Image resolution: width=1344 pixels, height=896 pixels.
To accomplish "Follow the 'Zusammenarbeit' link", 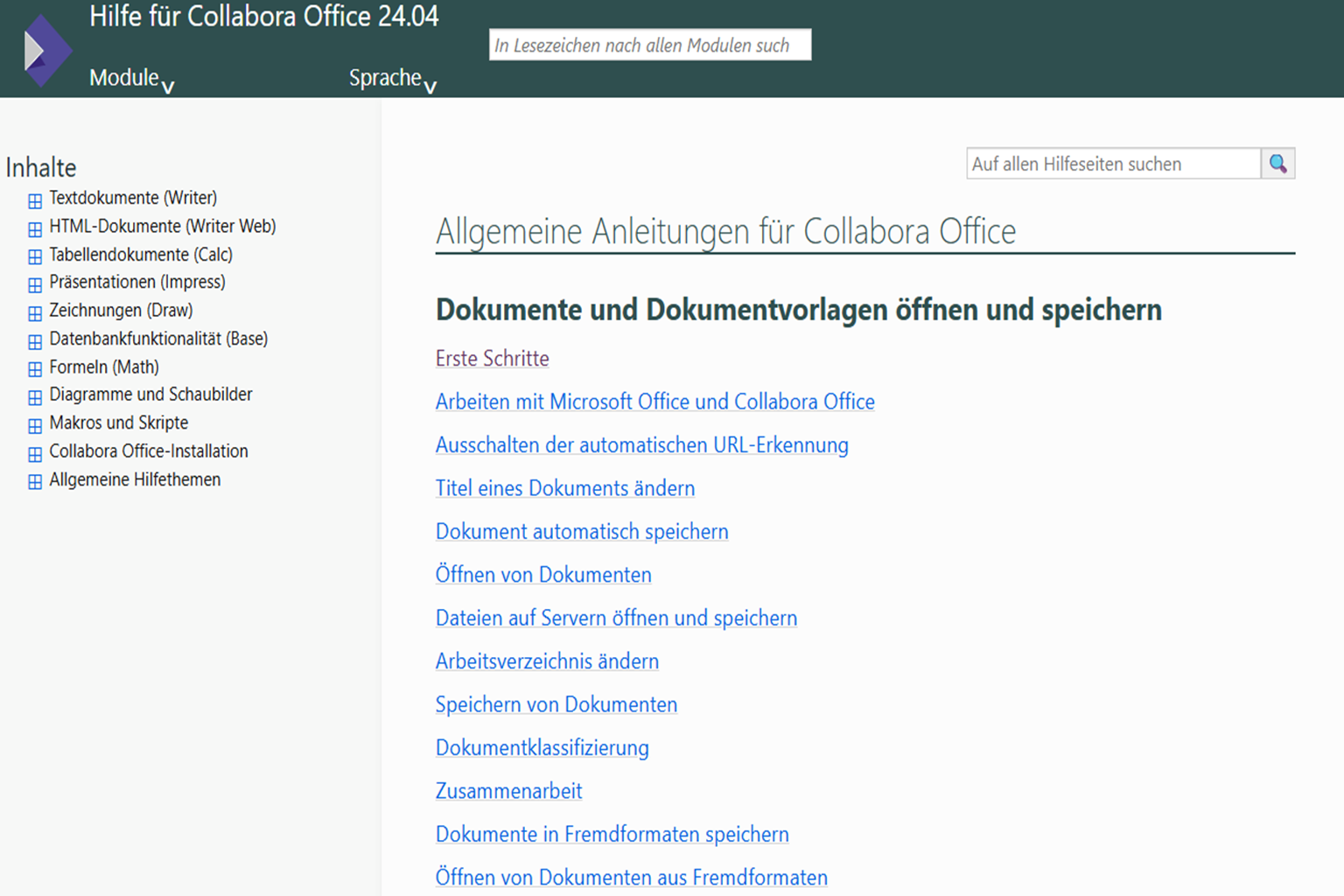I will pos(508,792).
